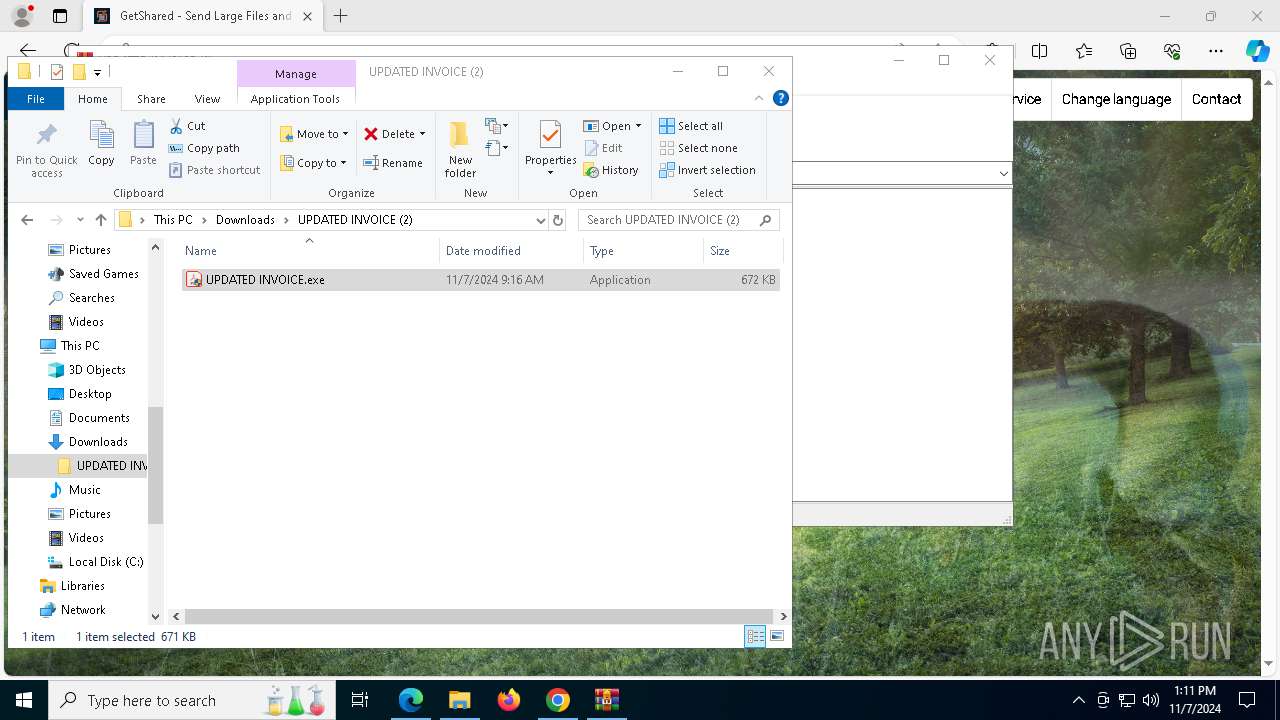Switch to large icons view layout
The height and width of the screenshot is (720, 1280).
tap(777, 636)
